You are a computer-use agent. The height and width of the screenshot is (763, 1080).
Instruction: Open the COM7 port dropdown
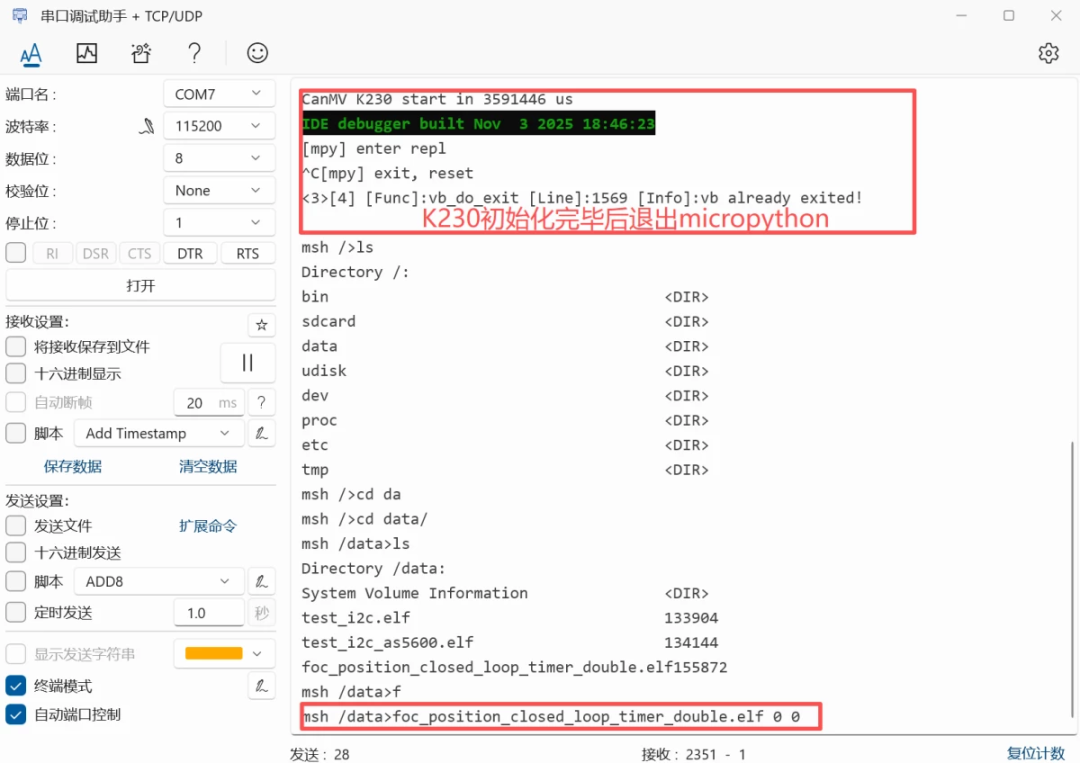[219, 93]
